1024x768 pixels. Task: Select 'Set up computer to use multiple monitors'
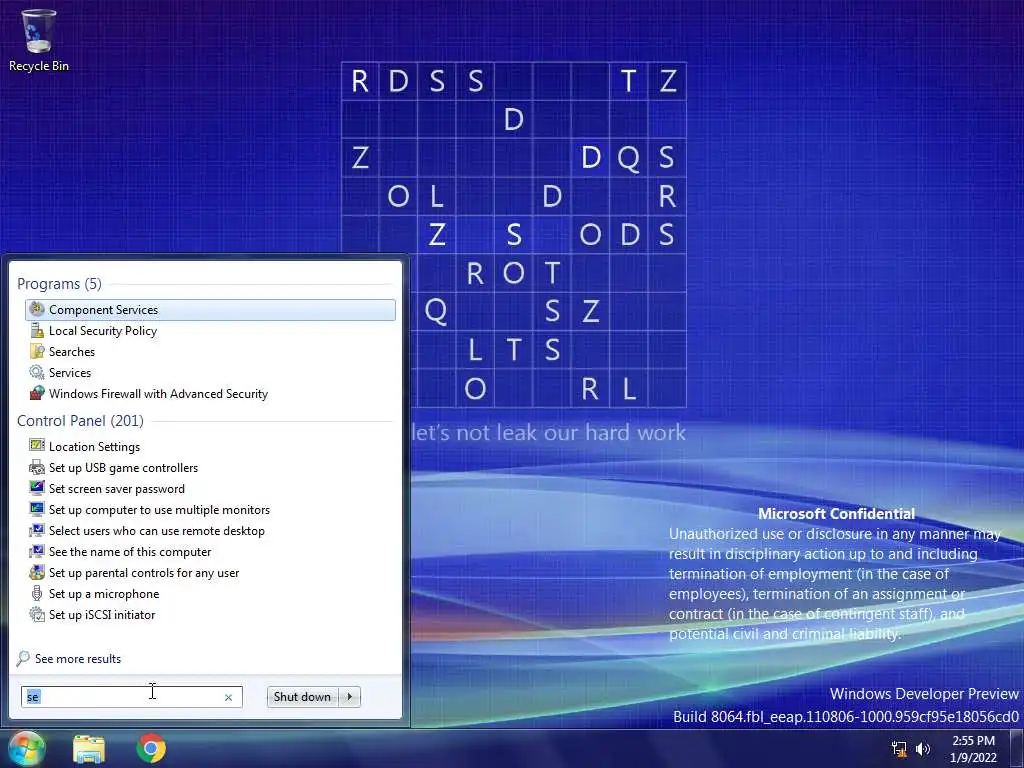(x=210, y=509)
